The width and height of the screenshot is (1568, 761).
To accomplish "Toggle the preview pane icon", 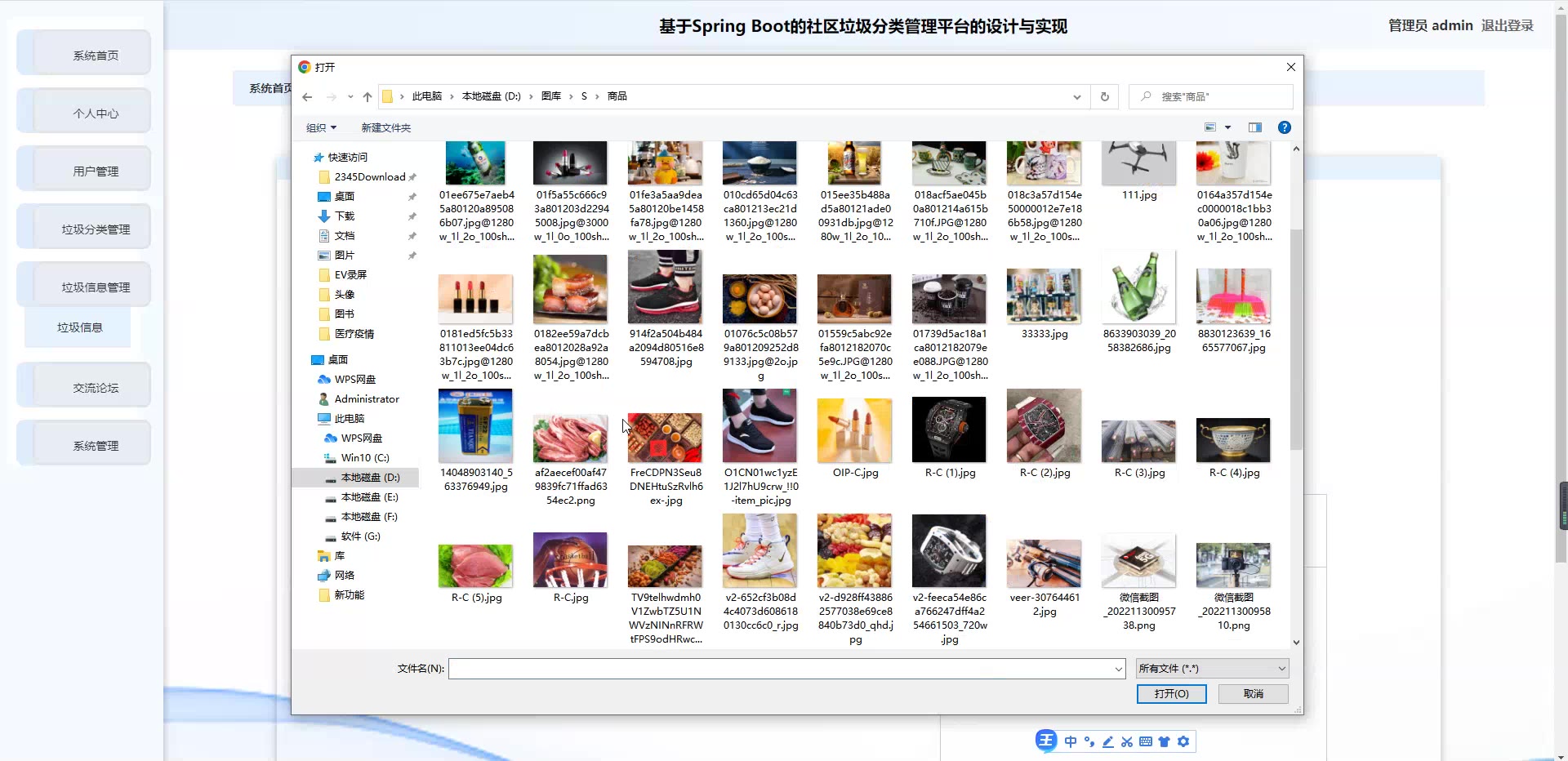I will 1255,127.
